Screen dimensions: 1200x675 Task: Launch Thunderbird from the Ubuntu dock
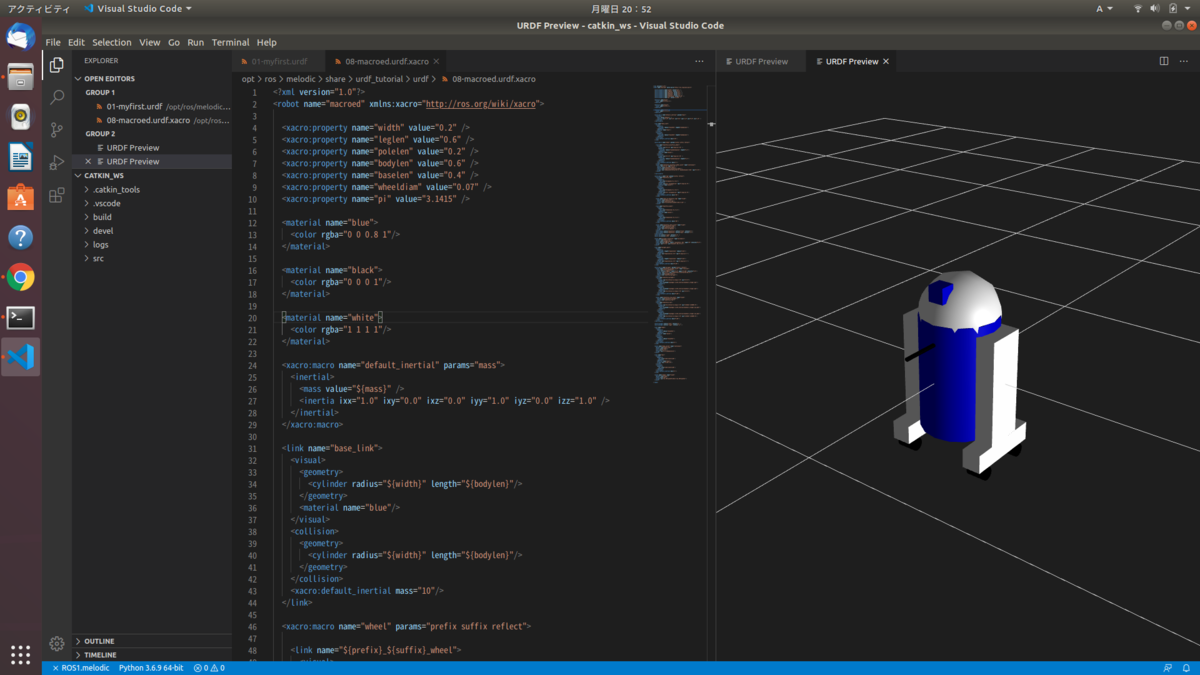(21, 37)
